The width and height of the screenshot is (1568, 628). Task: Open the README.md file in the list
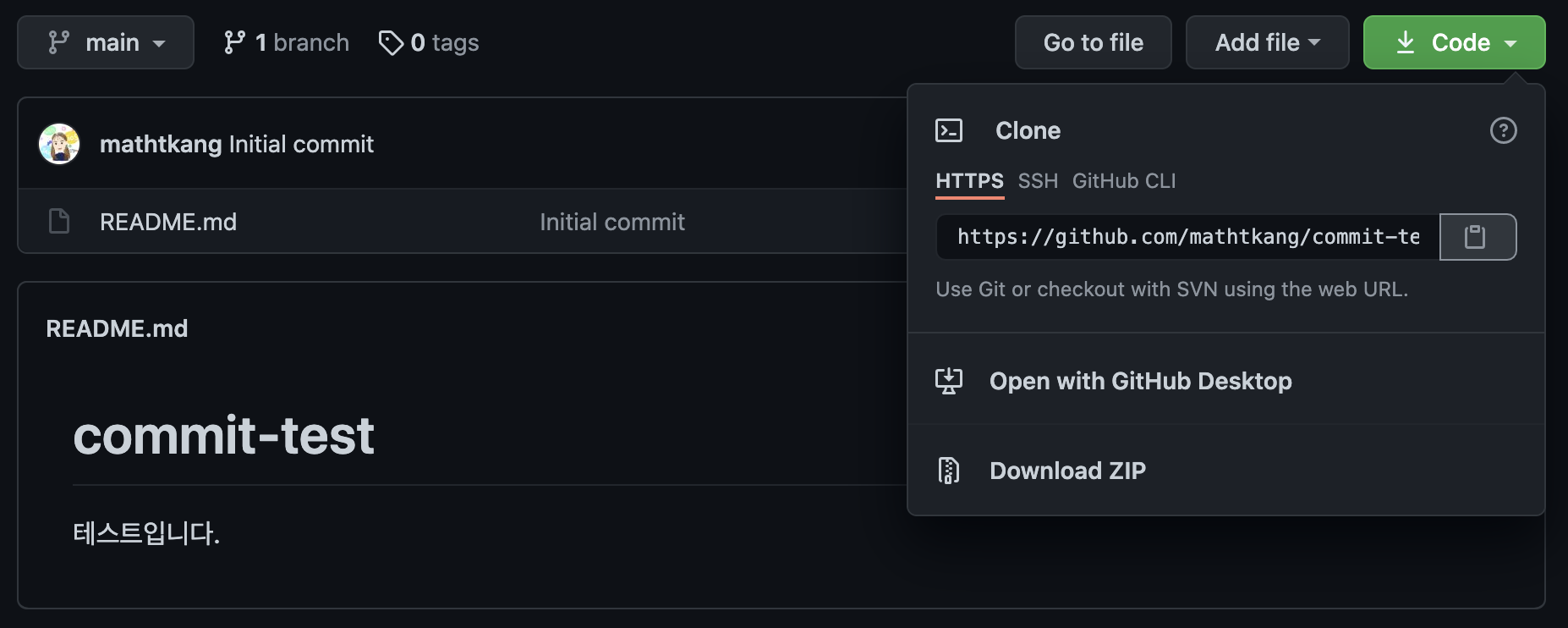click(168, 222)
